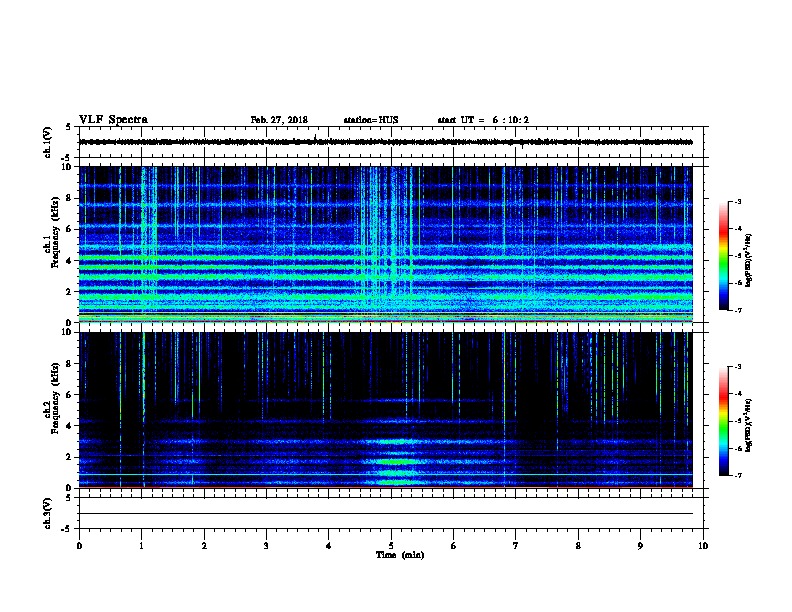
Task: Click the time axis tick labeled "0"
Action: point(79,545)
